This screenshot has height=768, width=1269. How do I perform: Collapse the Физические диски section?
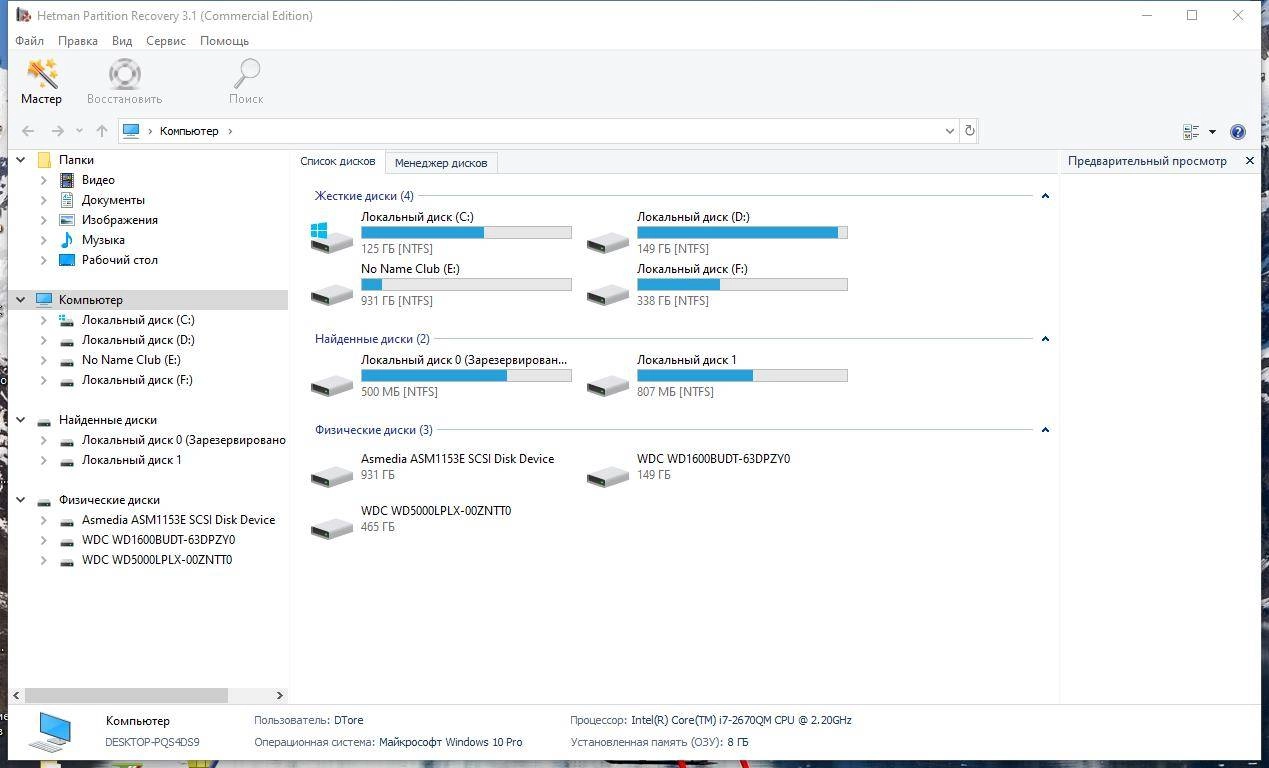(x=1045, y=430)
